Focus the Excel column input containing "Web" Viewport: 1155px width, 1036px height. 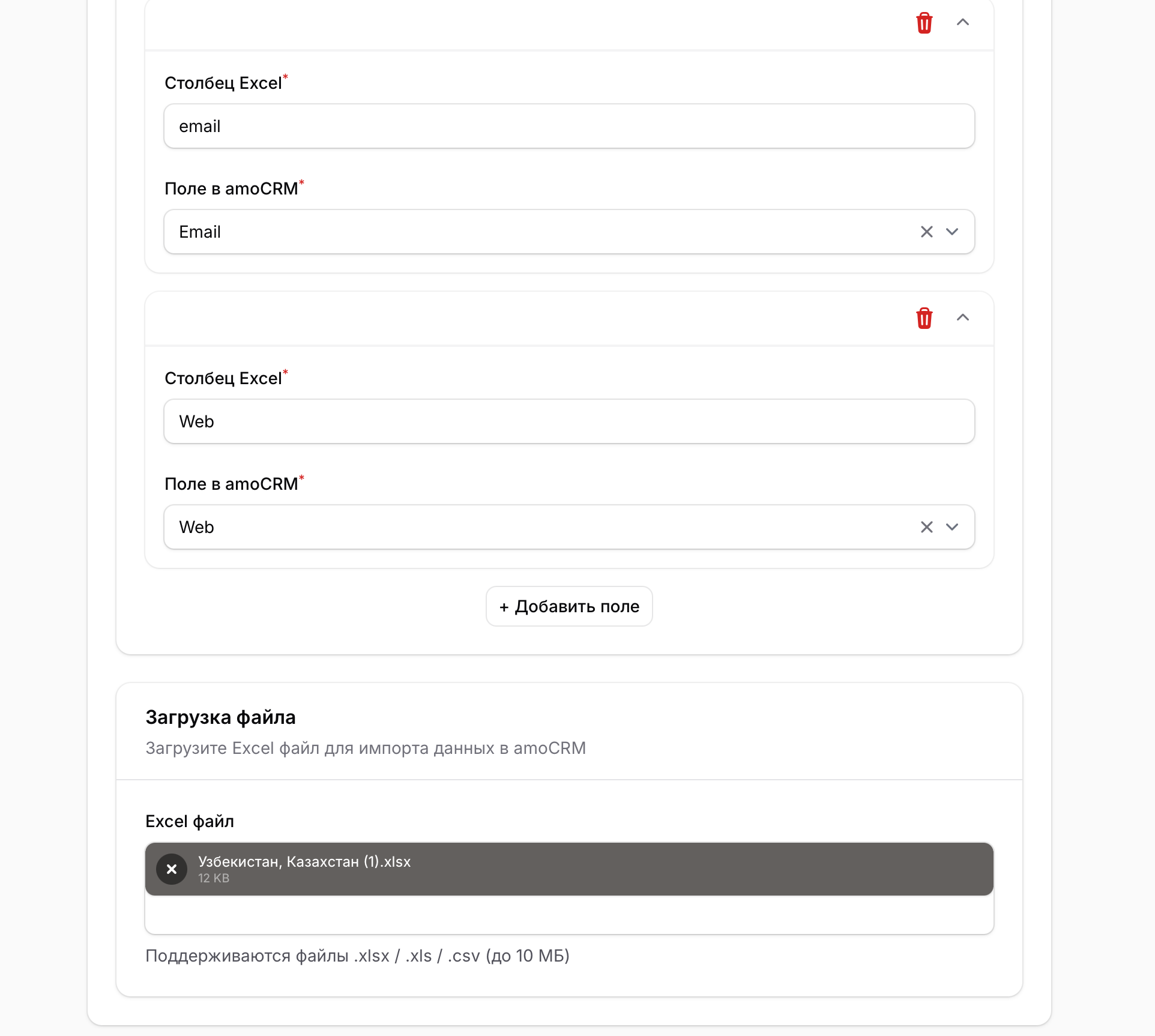point(568,421)
